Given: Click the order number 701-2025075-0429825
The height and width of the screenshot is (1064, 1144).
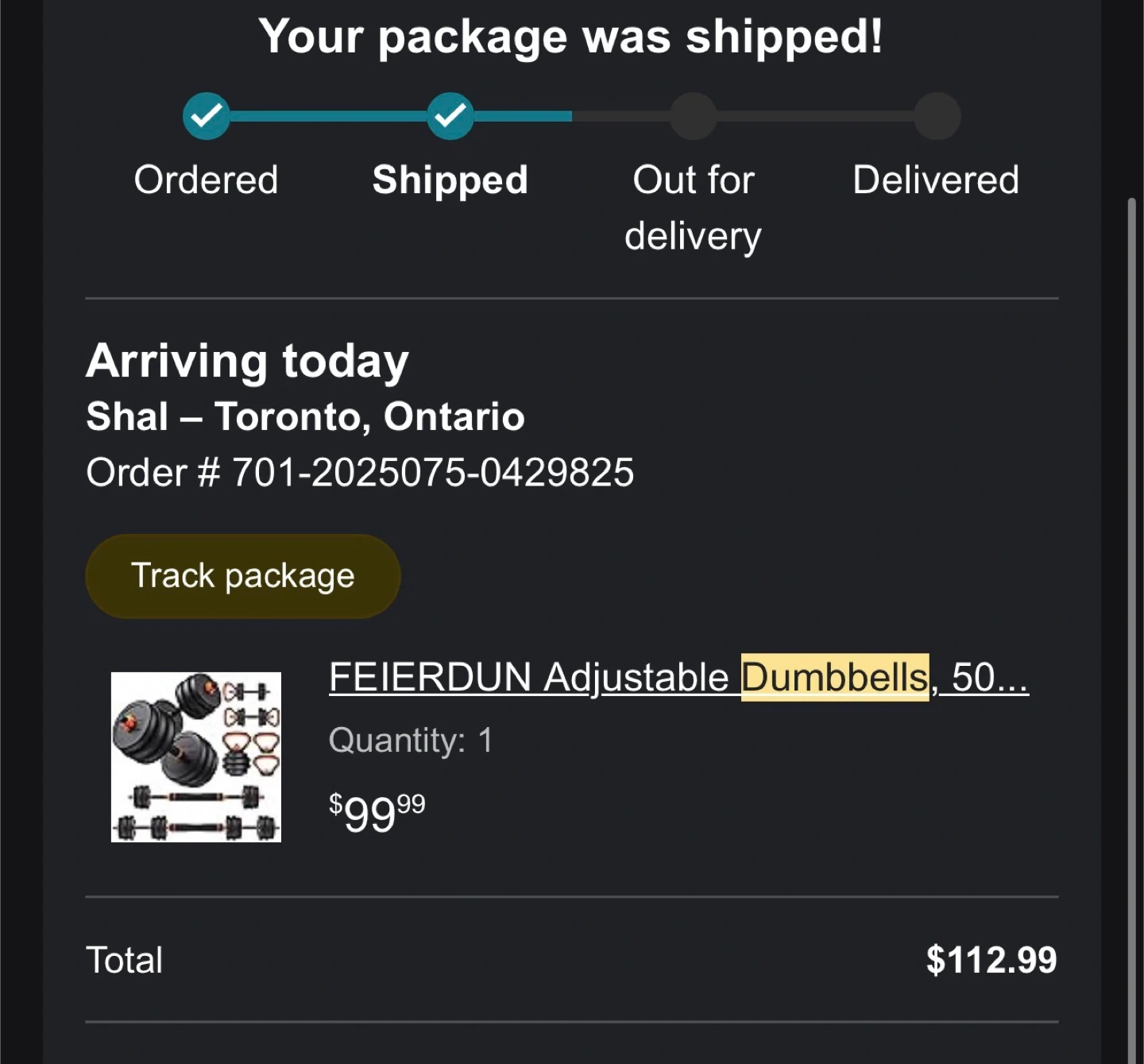Looking at the screenshot, I should point(433,472).
